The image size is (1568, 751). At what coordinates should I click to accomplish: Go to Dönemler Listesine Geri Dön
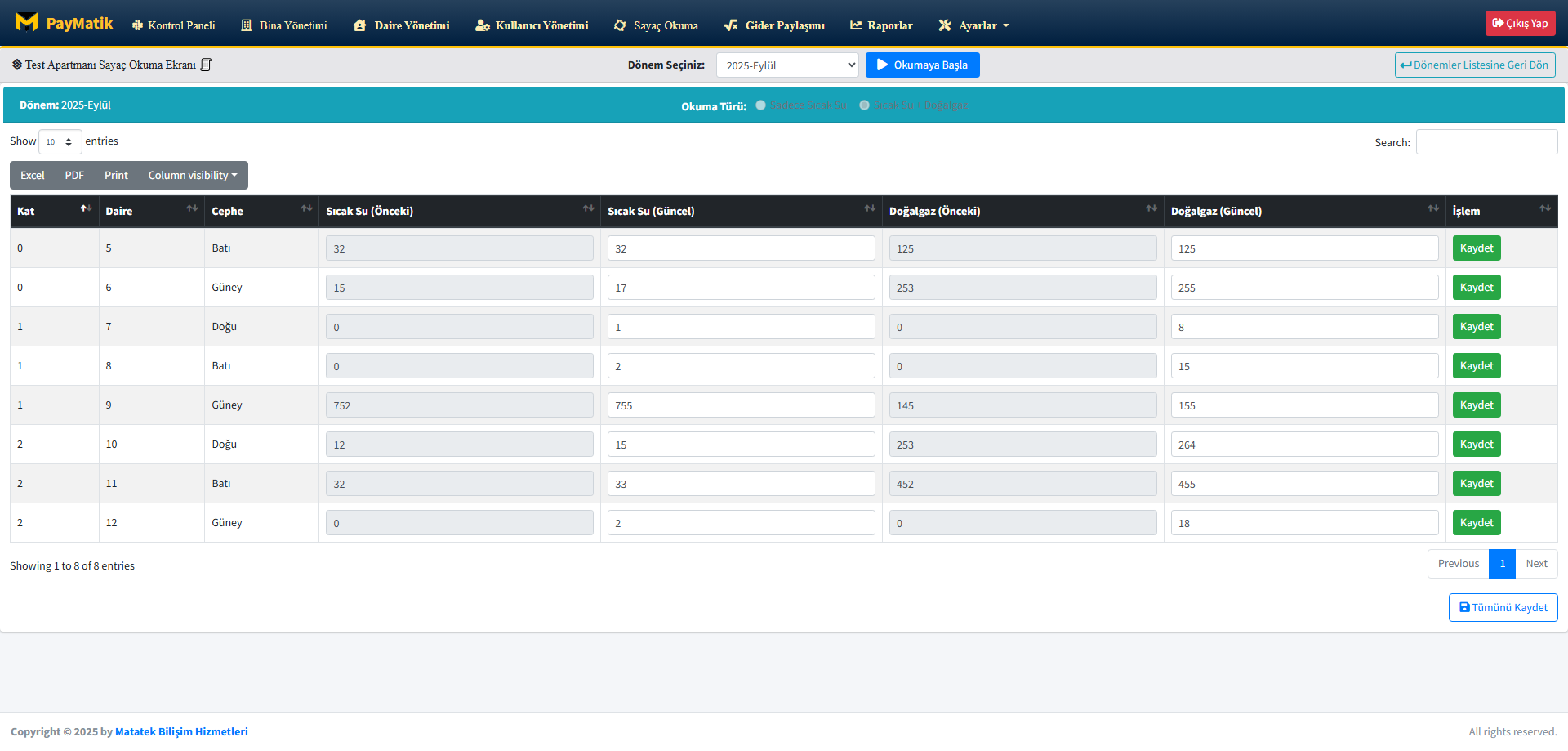coord(1474,65)
